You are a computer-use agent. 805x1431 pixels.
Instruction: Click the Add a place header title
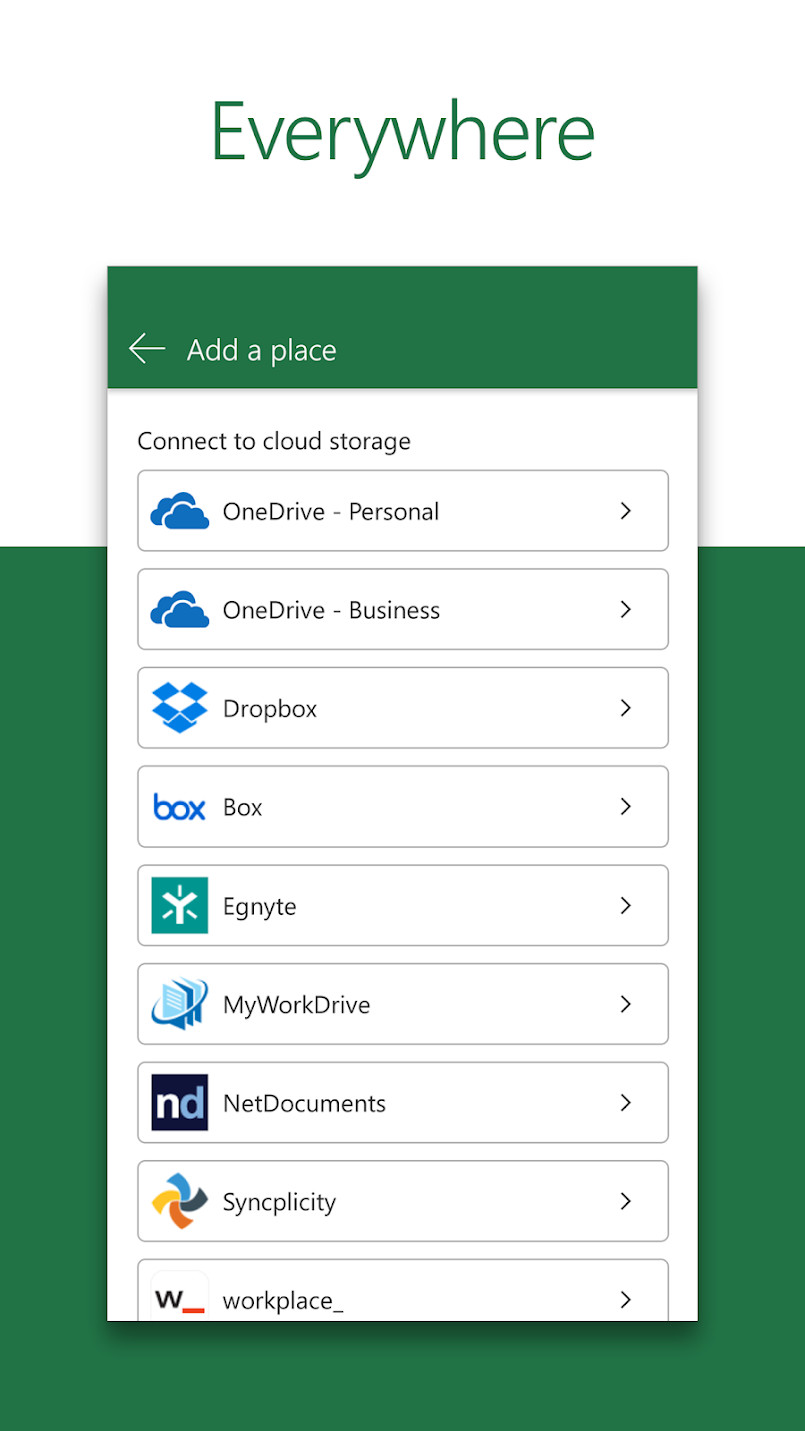(261, 350)
